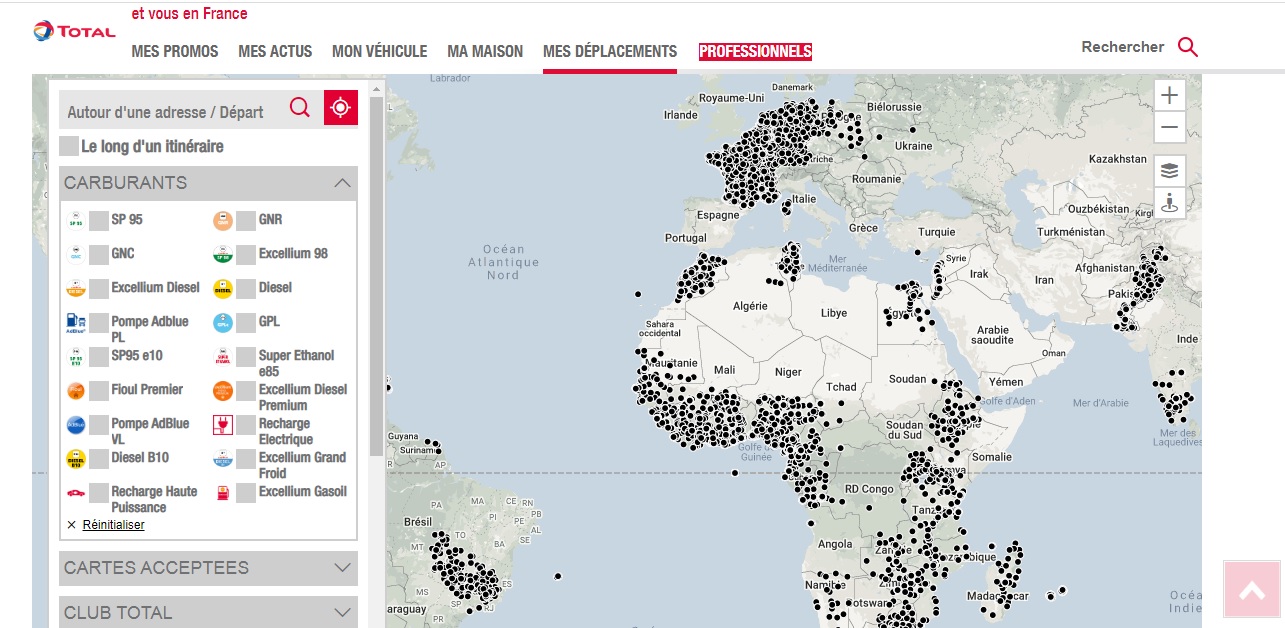Enable the Le long d'un itinéraire checkbox
Screen dimensions: 1285x628
69,147
